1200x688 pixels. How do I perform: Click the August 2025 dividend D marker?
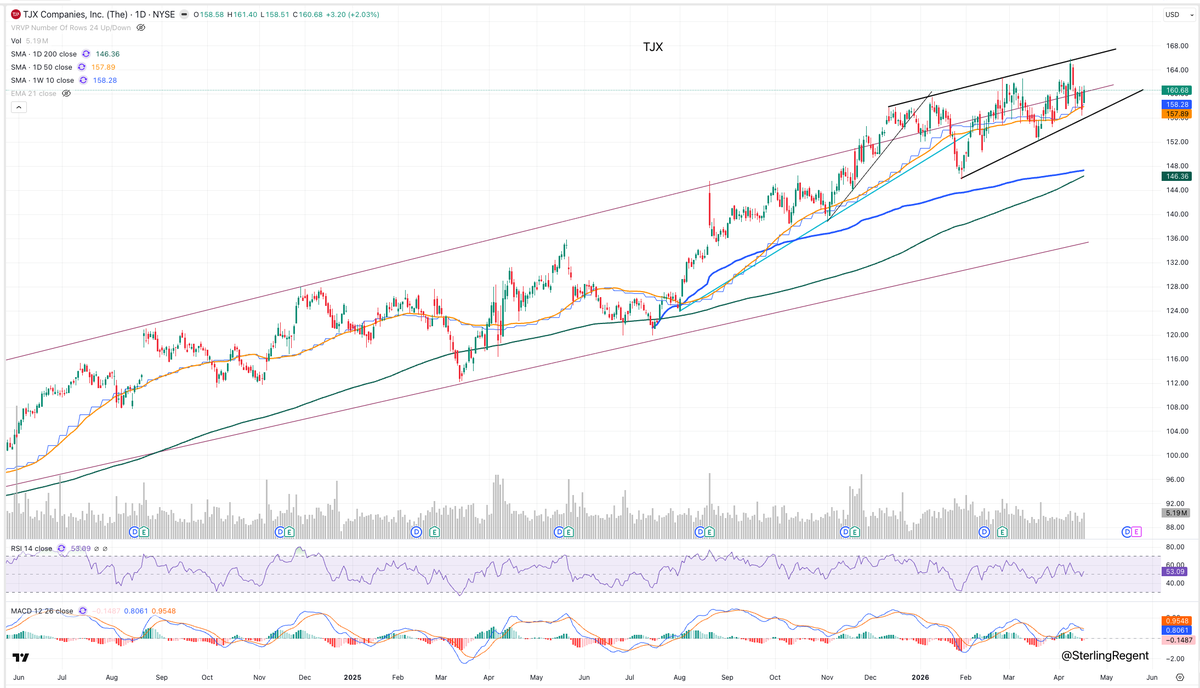[x=701, y=531]
